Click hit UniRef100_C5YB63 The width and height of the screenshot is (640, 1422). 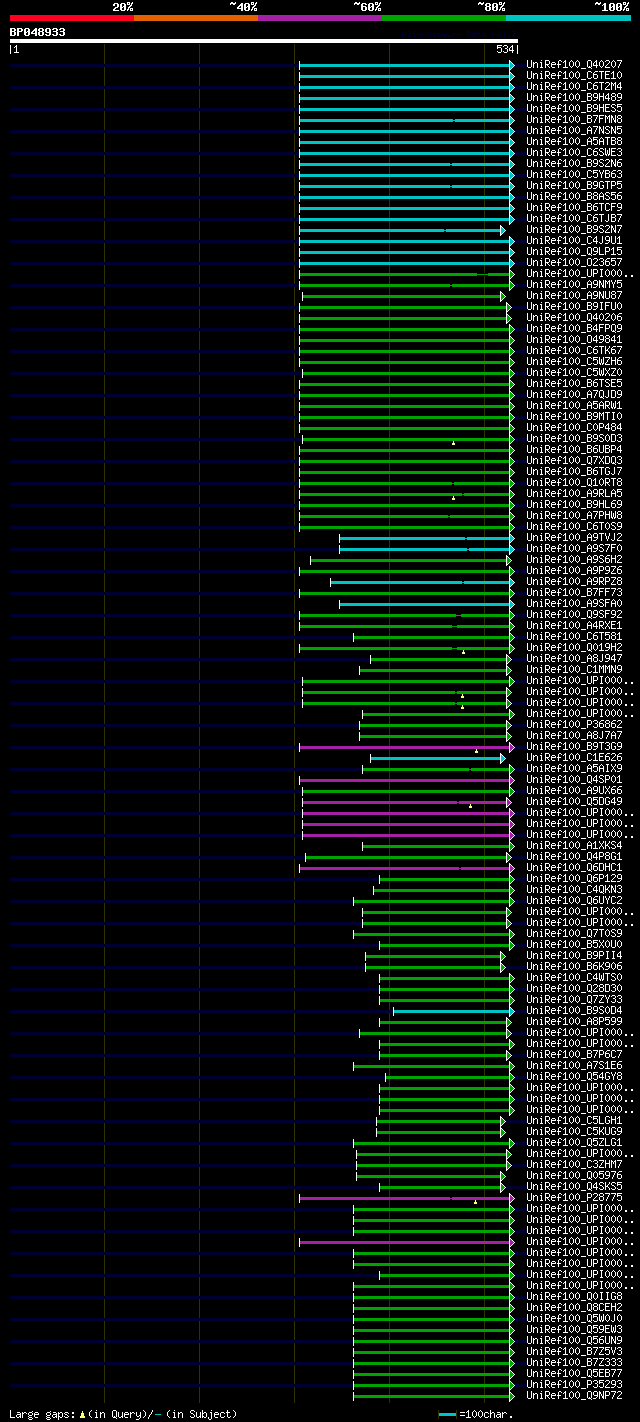pos(574,174)
